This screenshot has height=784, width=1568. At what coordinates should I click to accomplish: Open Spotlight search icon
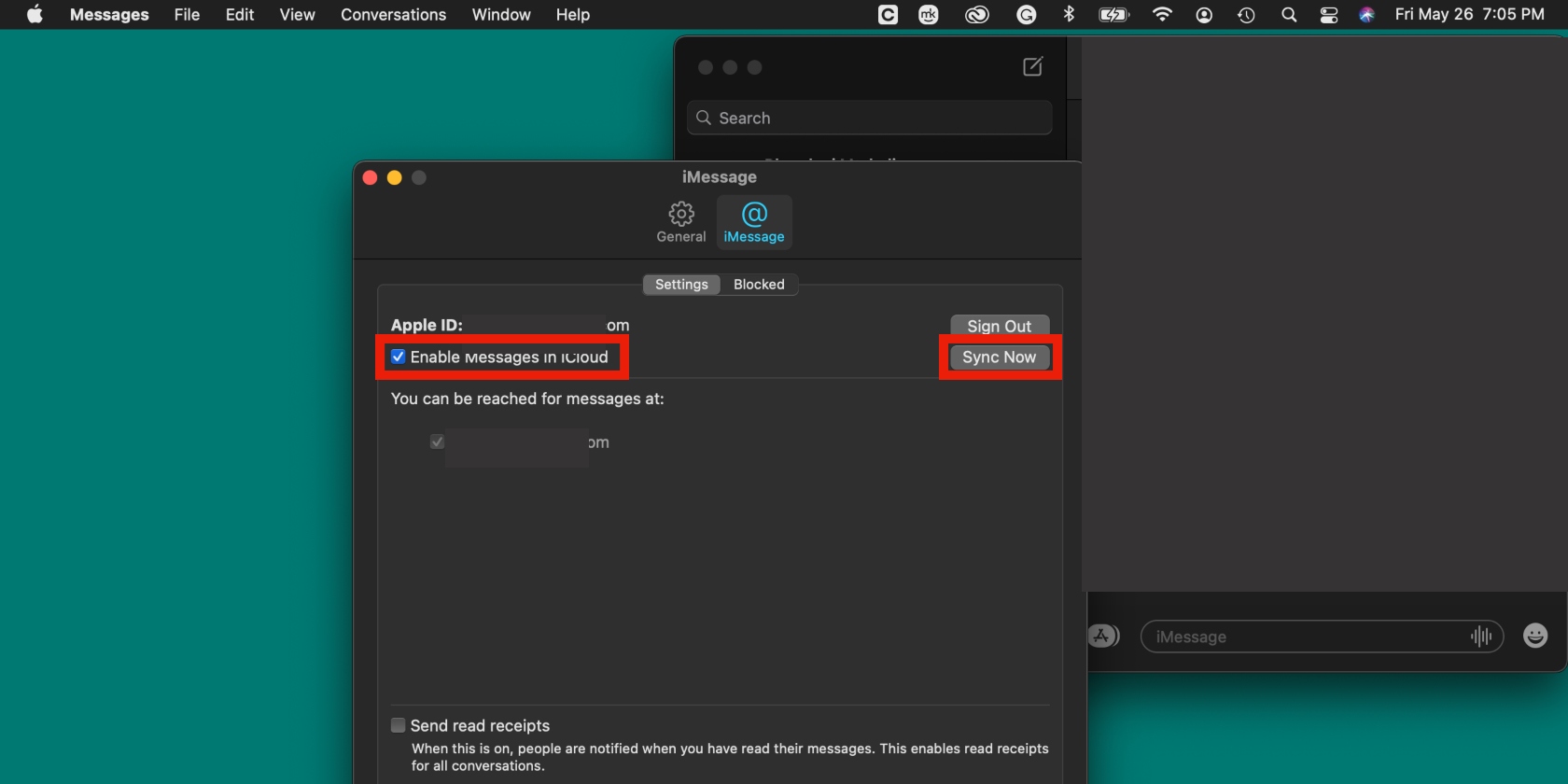click(1289, 15)
